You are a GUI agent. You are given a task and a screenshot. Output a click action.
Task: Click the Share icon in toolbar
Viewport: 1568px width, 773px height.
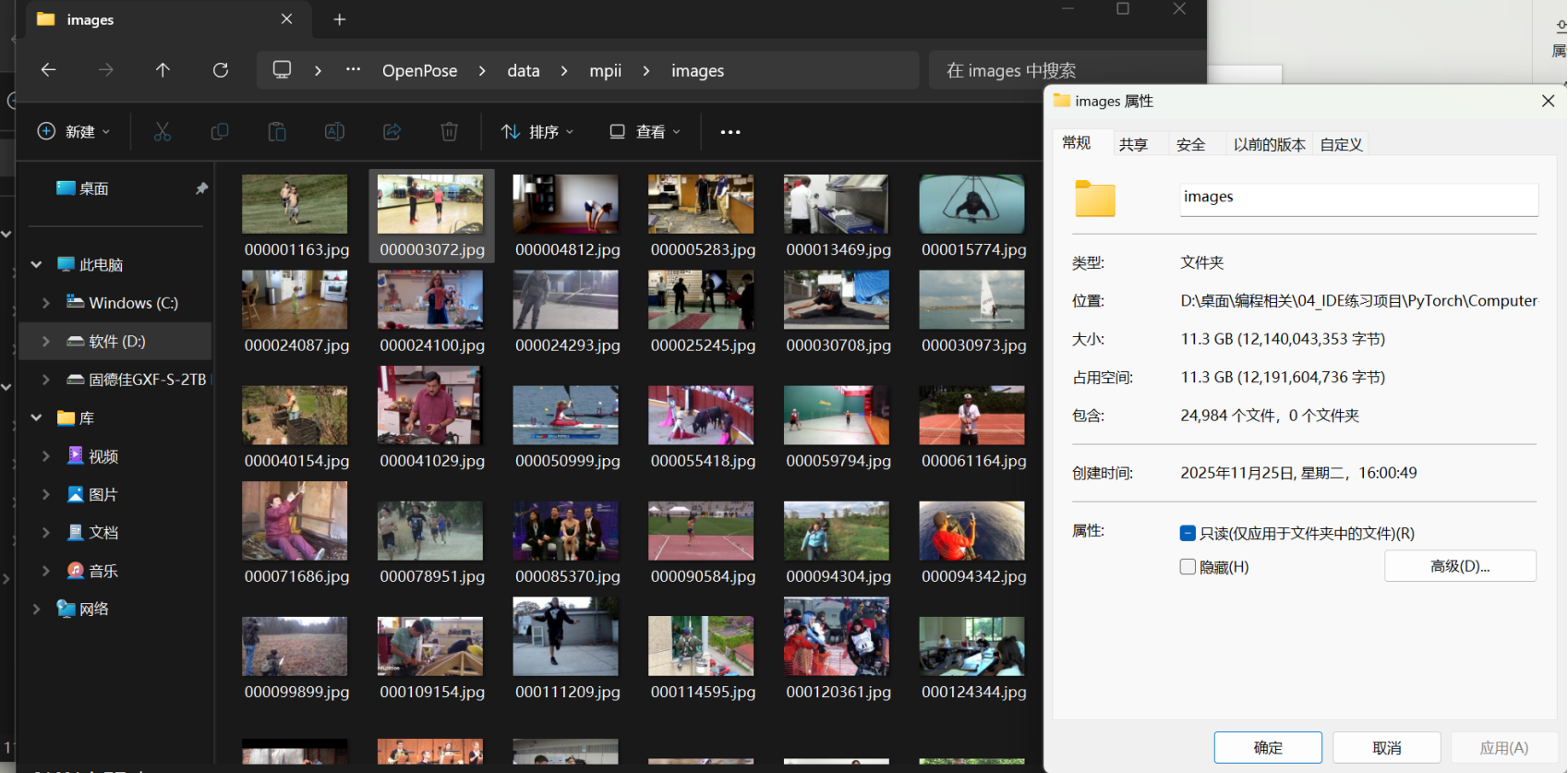point(392,132)
